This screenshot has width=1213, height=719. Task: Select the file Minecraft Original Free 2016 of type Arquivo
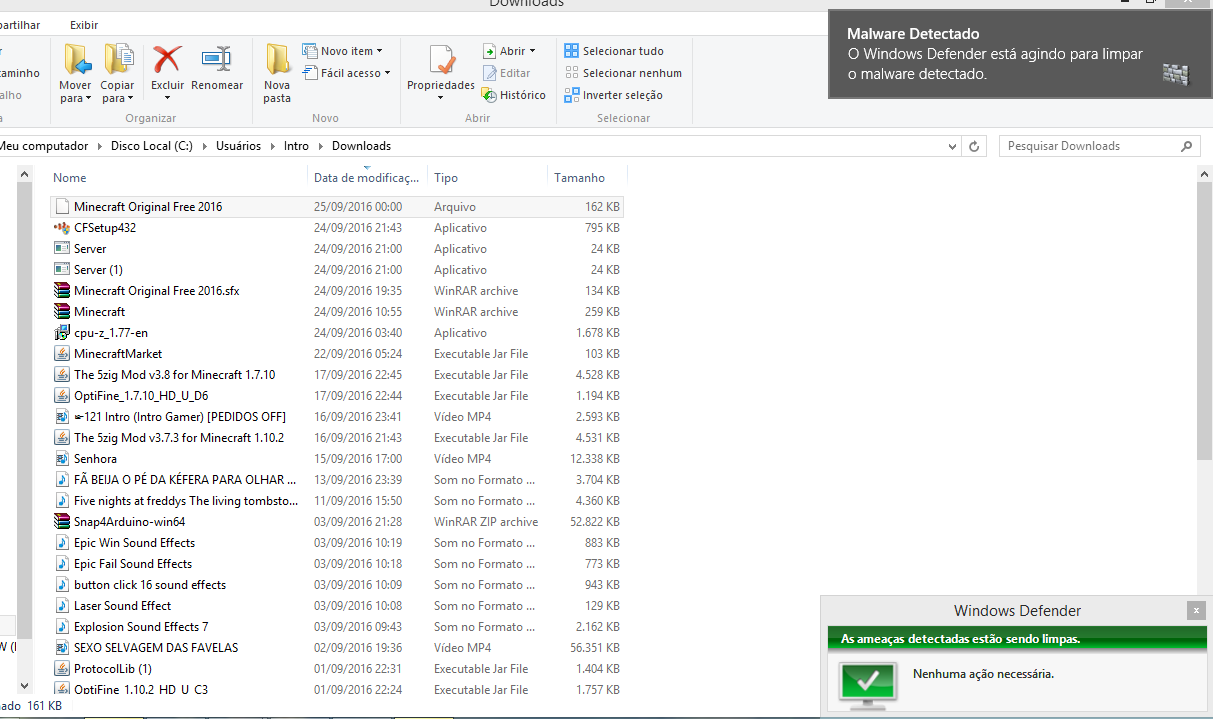(x=336, y=207)
